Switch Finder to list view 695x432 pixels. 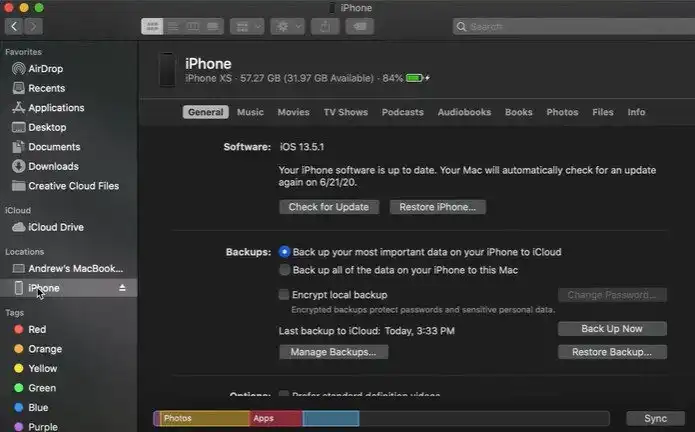click(x=173, y=27)
